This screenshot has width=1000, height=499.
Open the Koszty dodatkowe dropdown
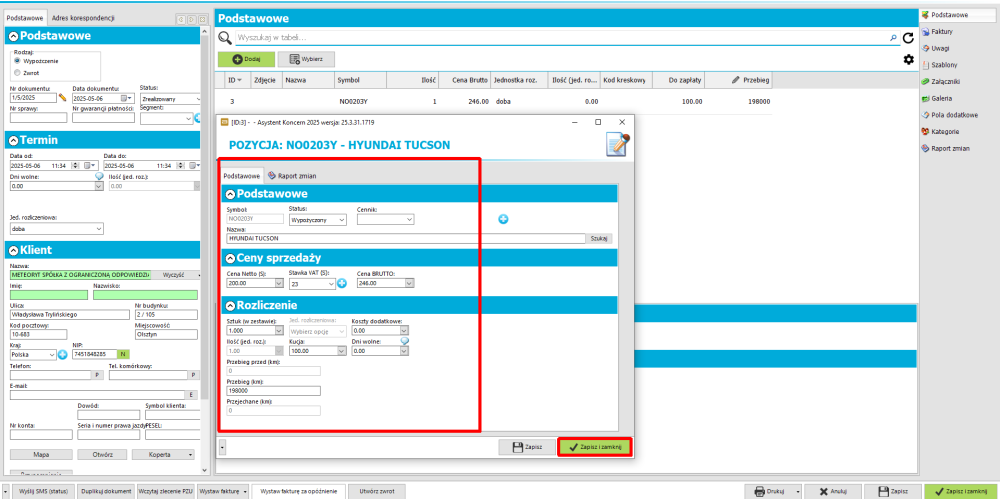(404, 331)
